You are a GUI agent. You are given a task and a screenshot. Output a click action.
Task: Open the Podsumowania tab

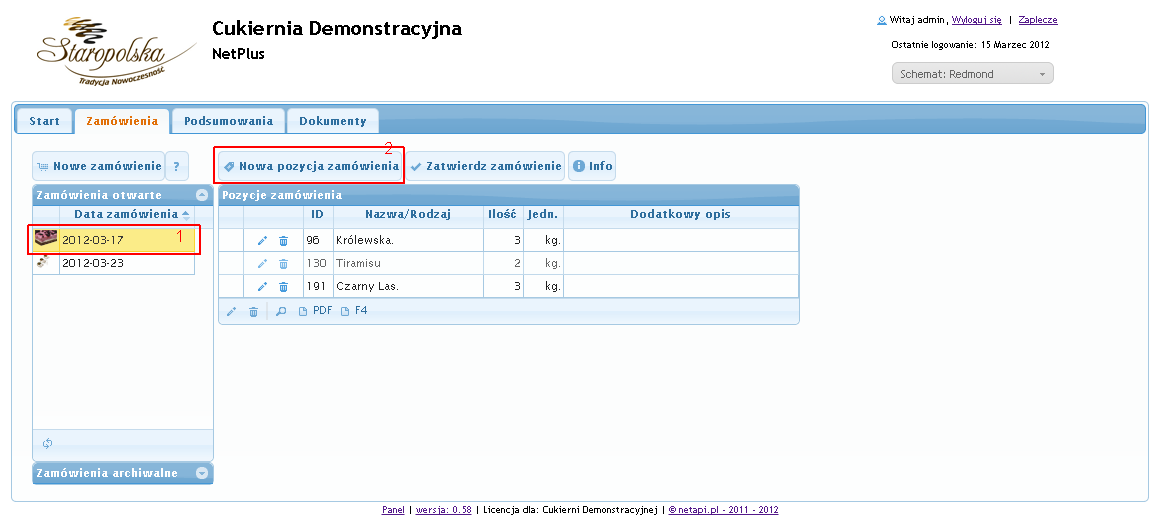pyautogui.click(x=228, y=121)
